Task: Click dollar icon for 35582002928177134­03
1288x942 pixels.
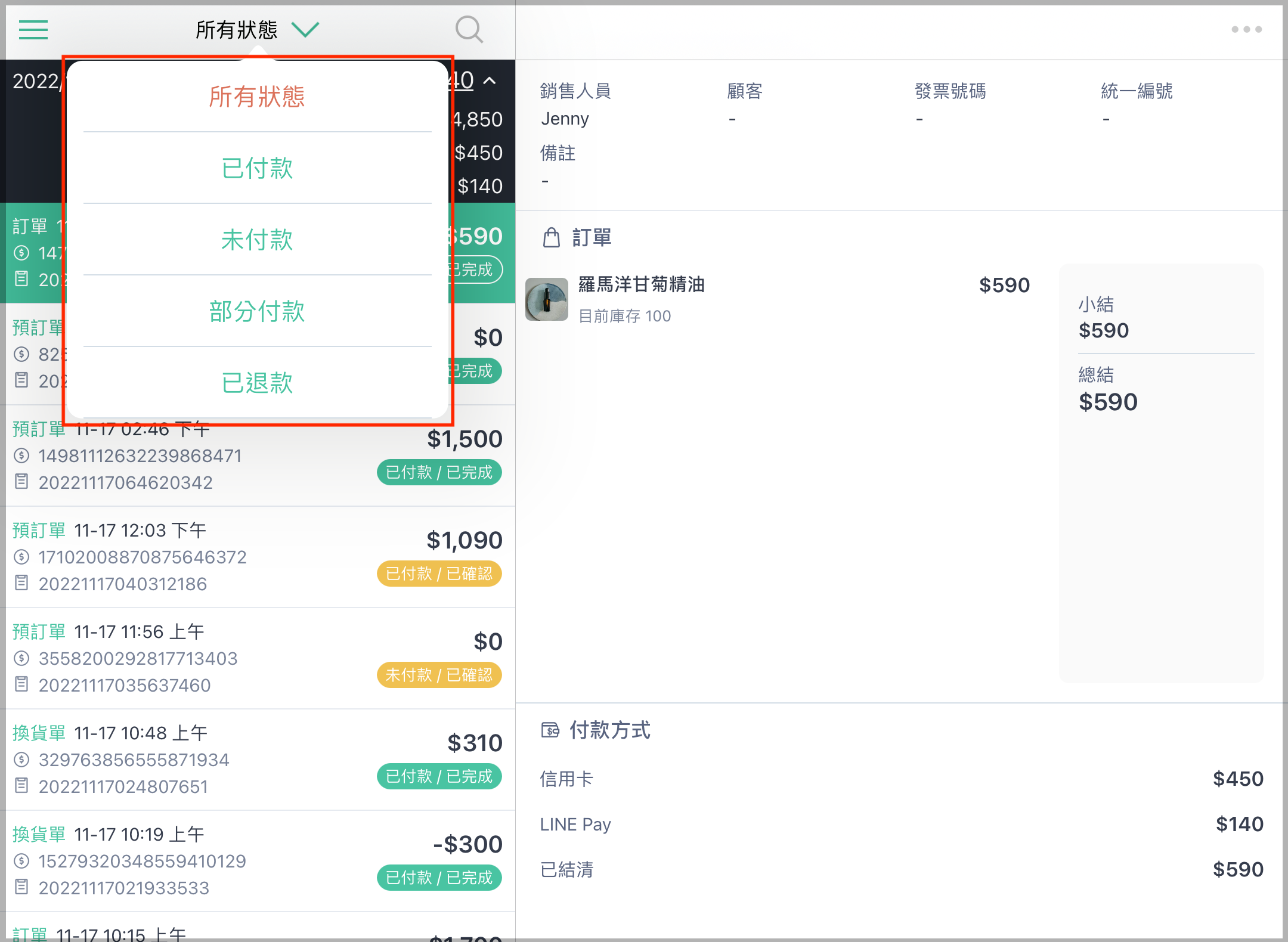Action: pos(21,658)
